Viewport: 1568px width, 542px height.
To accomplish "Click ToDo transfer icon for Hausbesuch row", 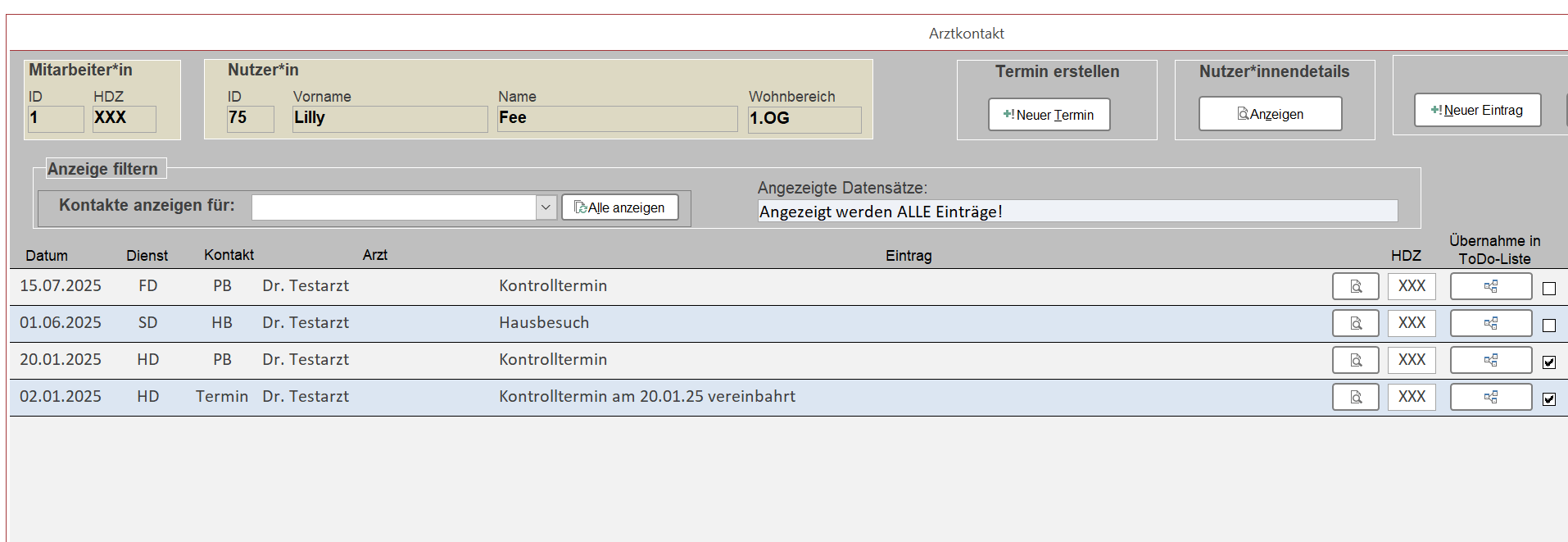I will coord(1490,324).
